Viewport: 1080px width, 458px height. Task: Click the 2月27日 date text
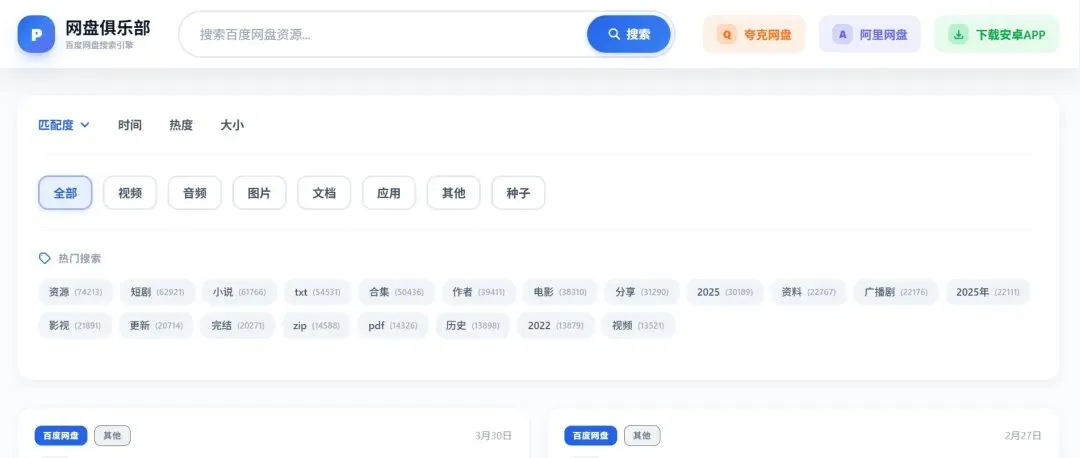pos(1023,435)
